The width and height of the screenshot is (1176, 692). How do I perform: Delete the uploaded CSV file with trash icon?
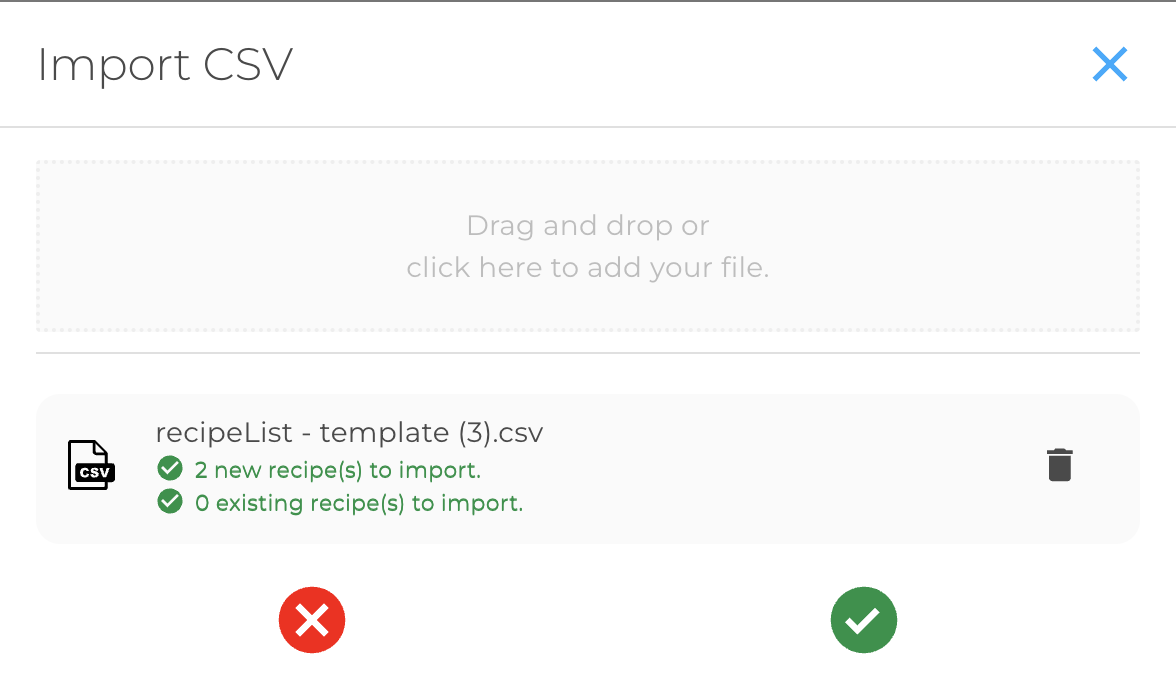(x=1059, y=465)
